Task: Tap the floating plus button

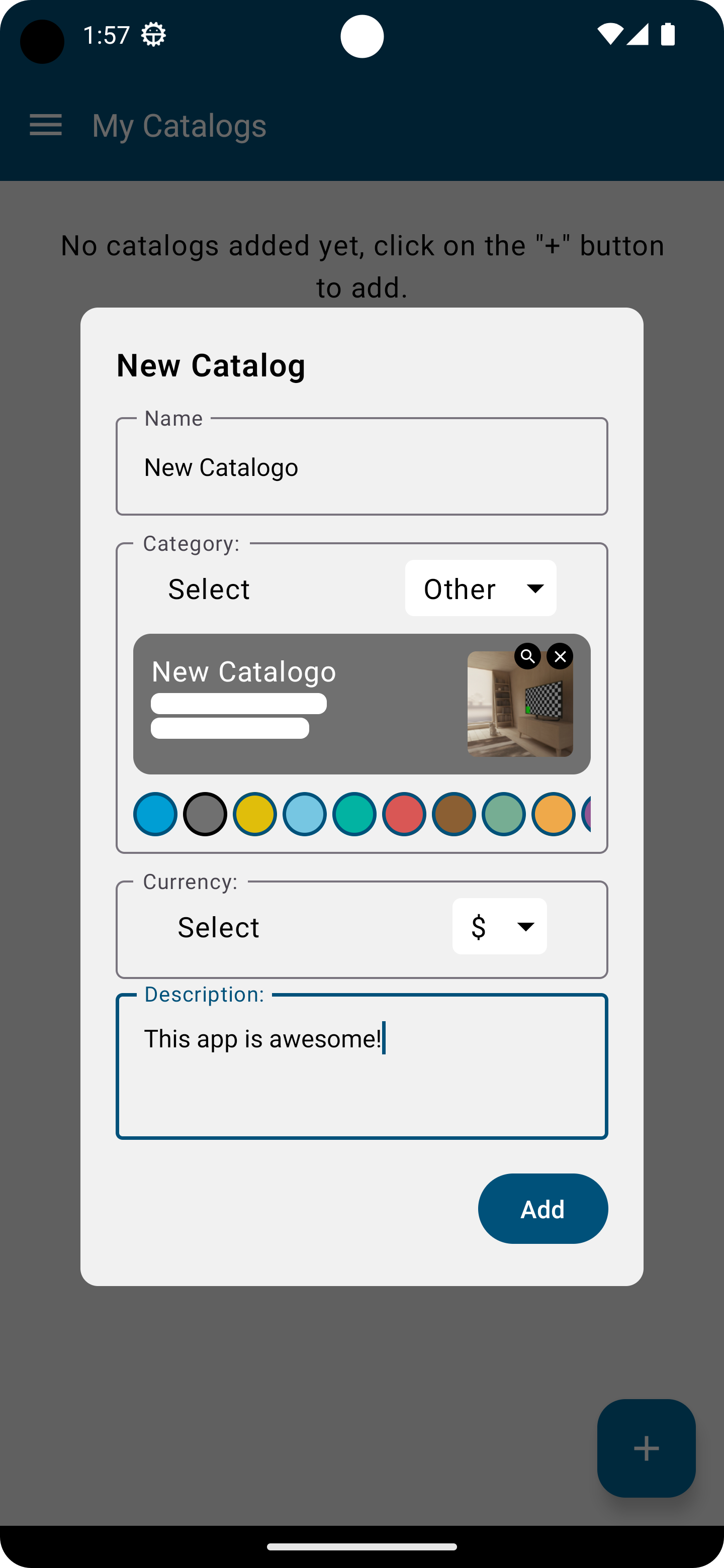Action: (646, 1448)
